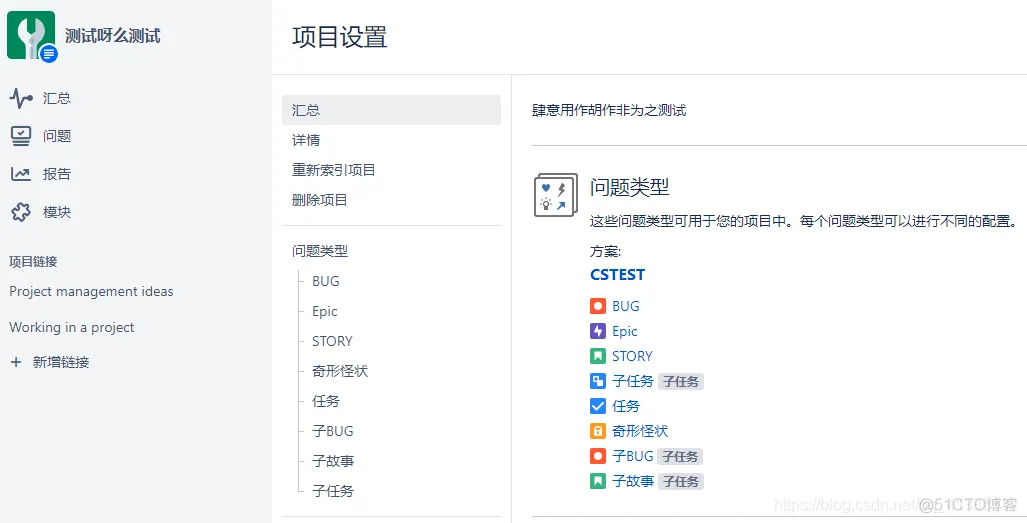Click the 子任务 badge next to 子故事
Screen dimensions: 1027x523
coord(681,481)
